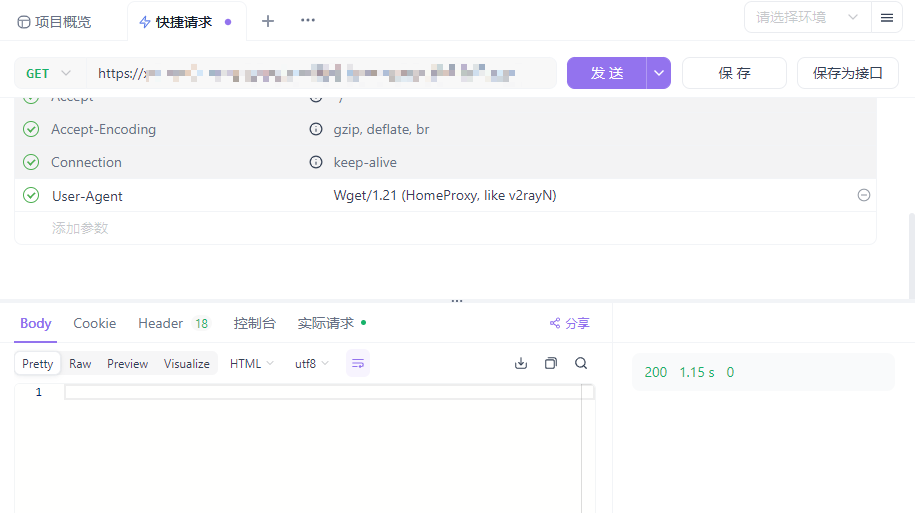Viewport: 915px width, 513px height.
Task: Expand the send button arrow menu
Action: 659,73
